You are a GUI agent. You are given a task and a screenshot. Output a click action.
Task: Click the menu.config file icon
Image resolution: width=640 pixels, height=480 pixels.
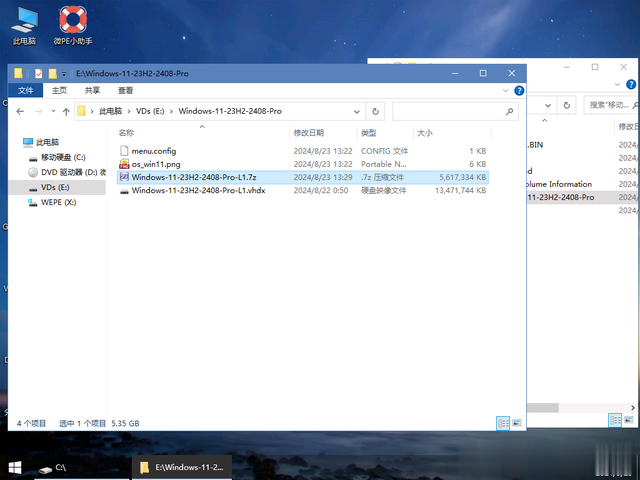point(124,151)
